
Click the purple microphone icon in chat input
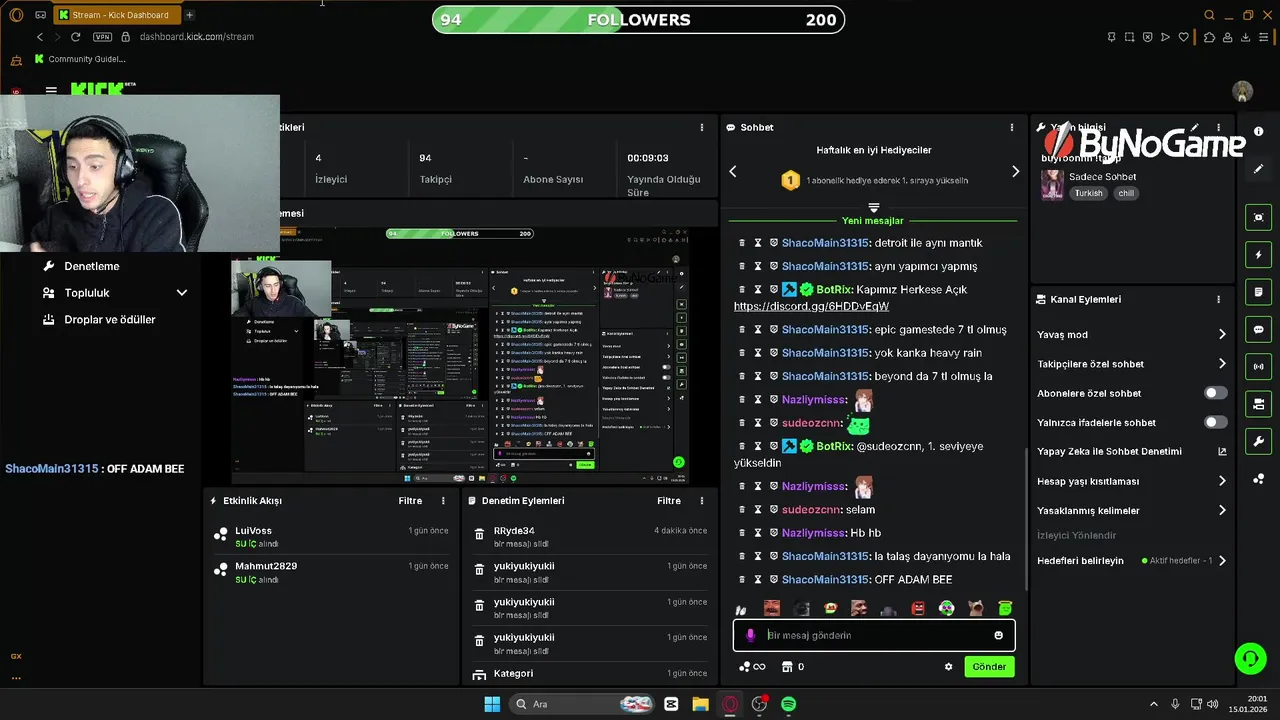tap(751, 635)
